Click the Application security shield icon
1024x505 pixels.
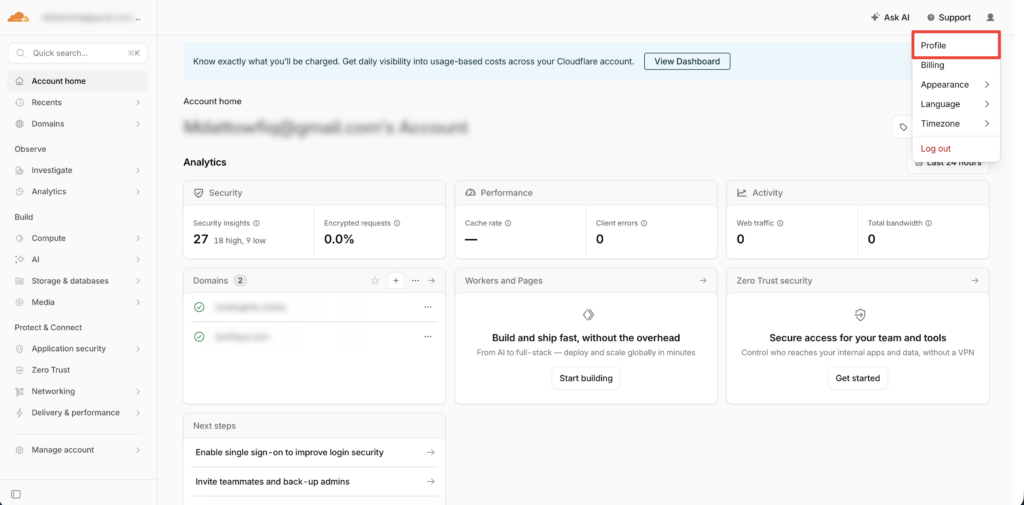pos(20,349)
